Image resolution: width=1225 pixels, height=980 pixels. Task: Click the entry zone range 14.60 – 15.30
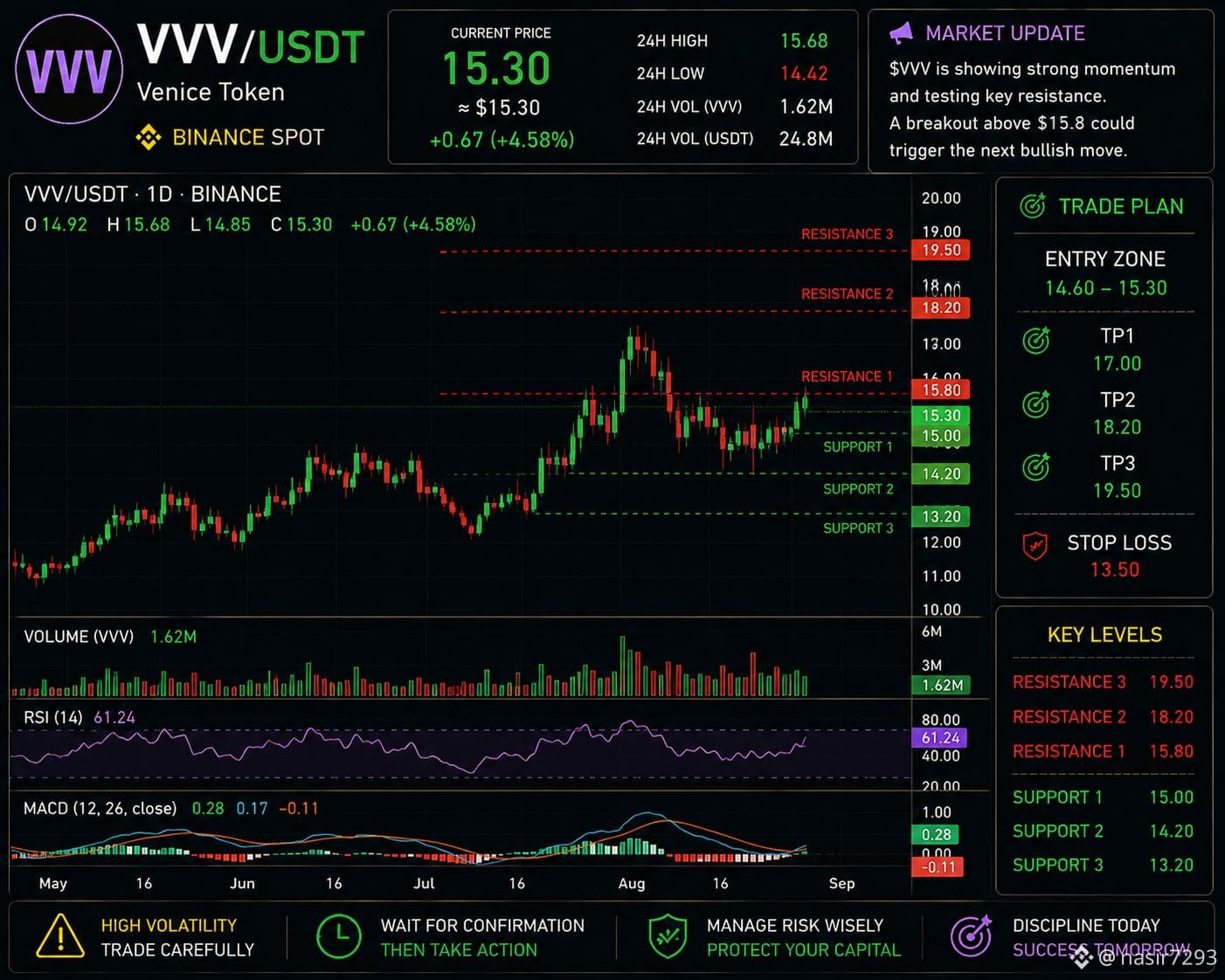coord(1105,288)
